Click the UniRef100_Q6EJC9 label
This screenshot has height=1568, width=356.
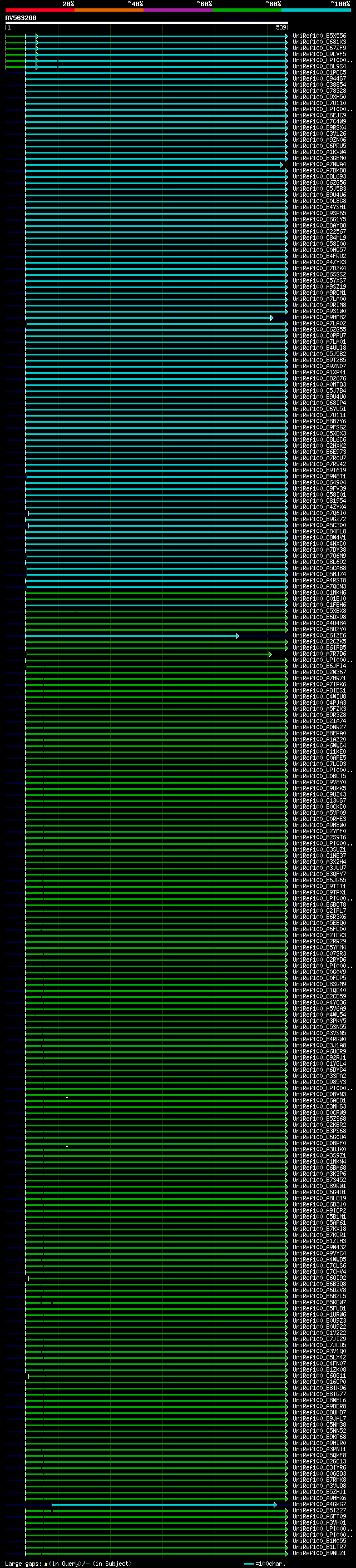click(x=319, y=116)
